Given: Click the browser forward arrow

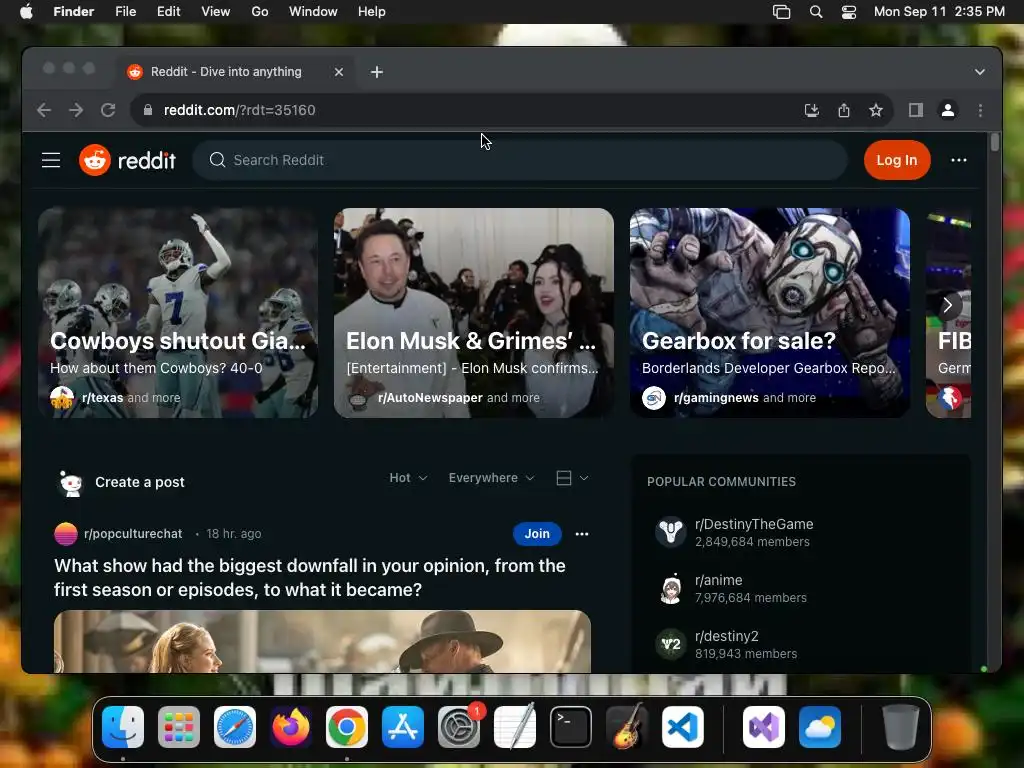Looking at the screenshot, I should tap(76, 110).
